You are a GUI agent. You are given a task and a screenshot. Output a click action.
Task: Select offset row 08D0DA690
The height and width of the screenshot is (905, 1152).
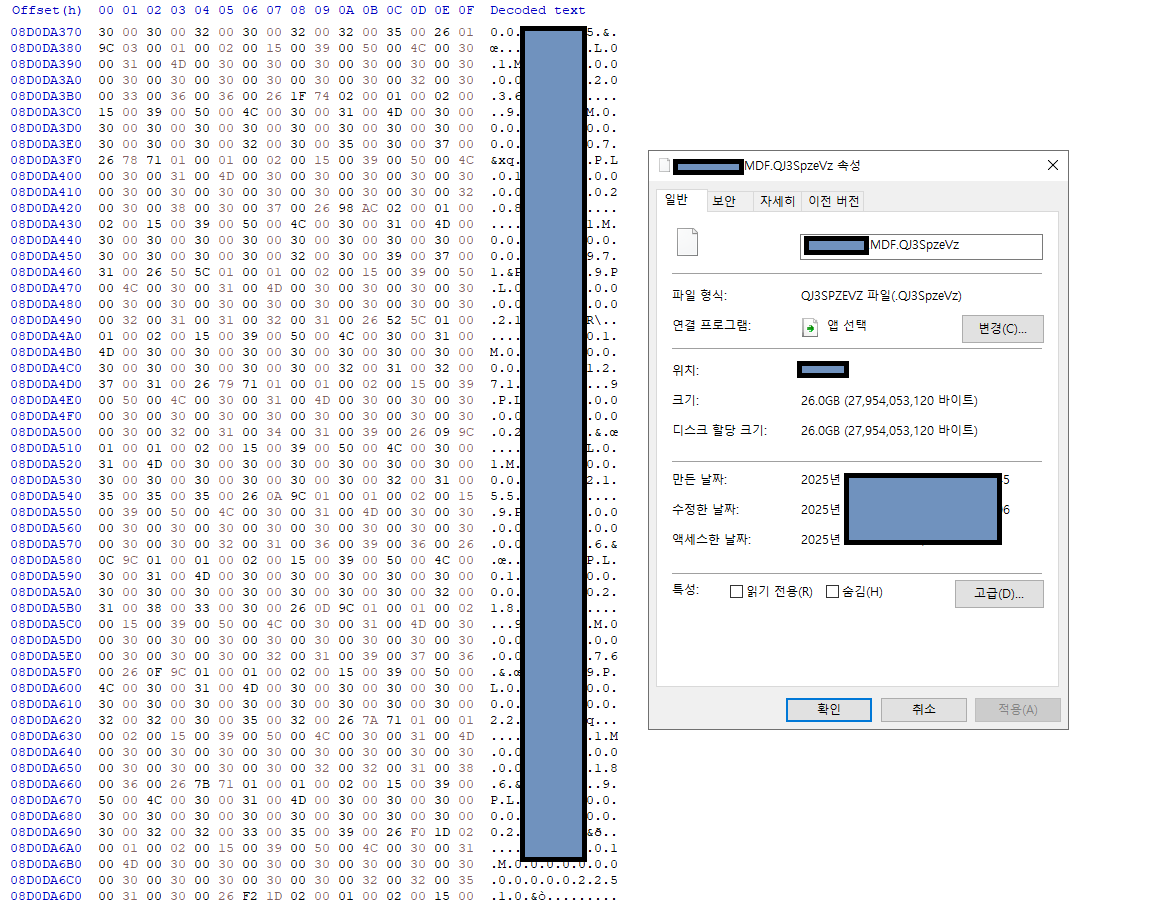46,832
